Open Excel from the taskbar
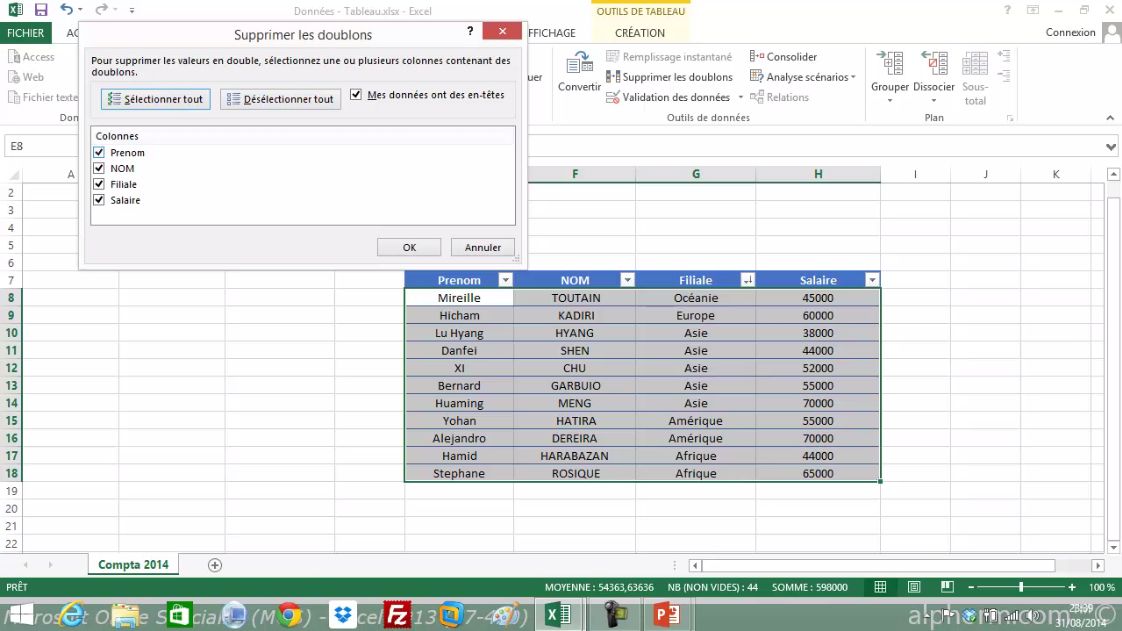The image size is (1122, 631). [557, 615]
